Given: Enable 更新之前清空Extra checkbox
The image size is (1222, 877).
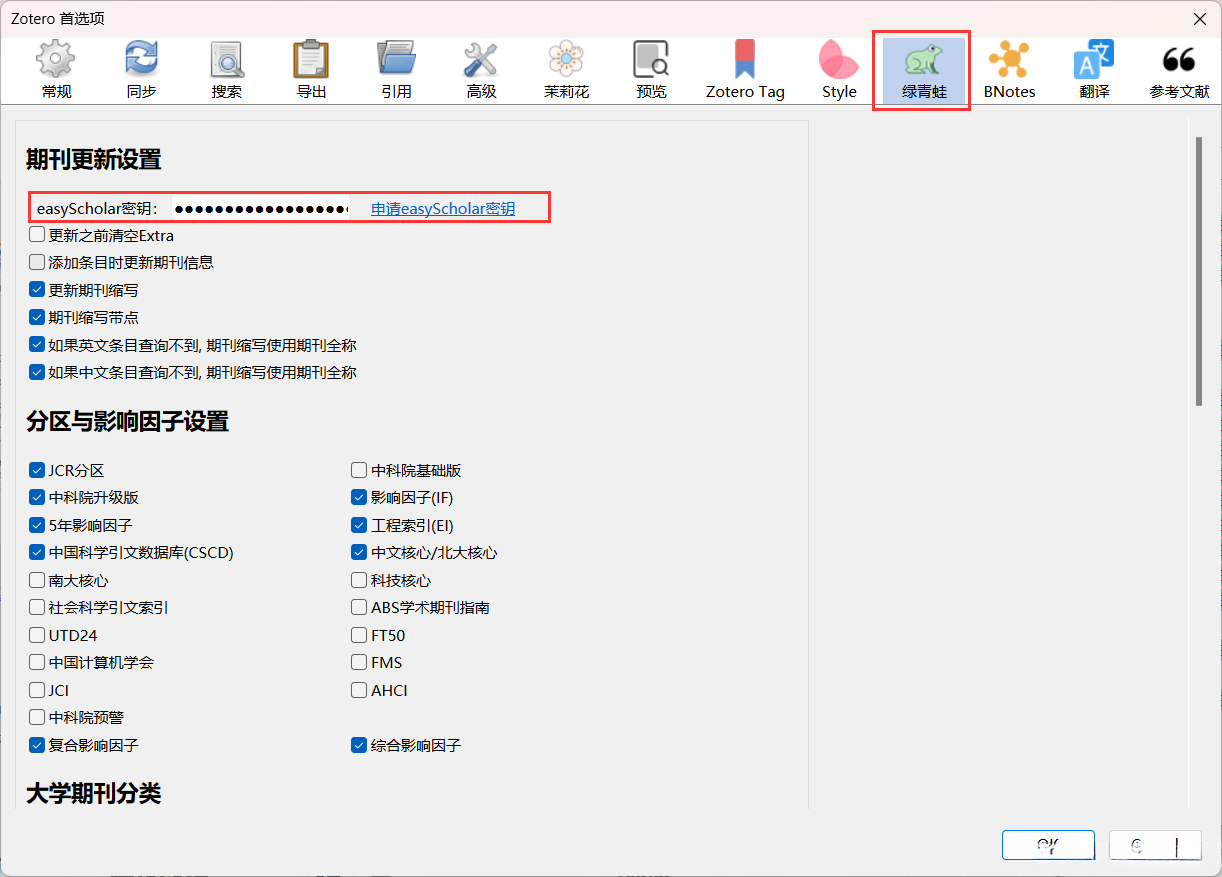Looking at the screenshot, I should click(x=38, y=235).
